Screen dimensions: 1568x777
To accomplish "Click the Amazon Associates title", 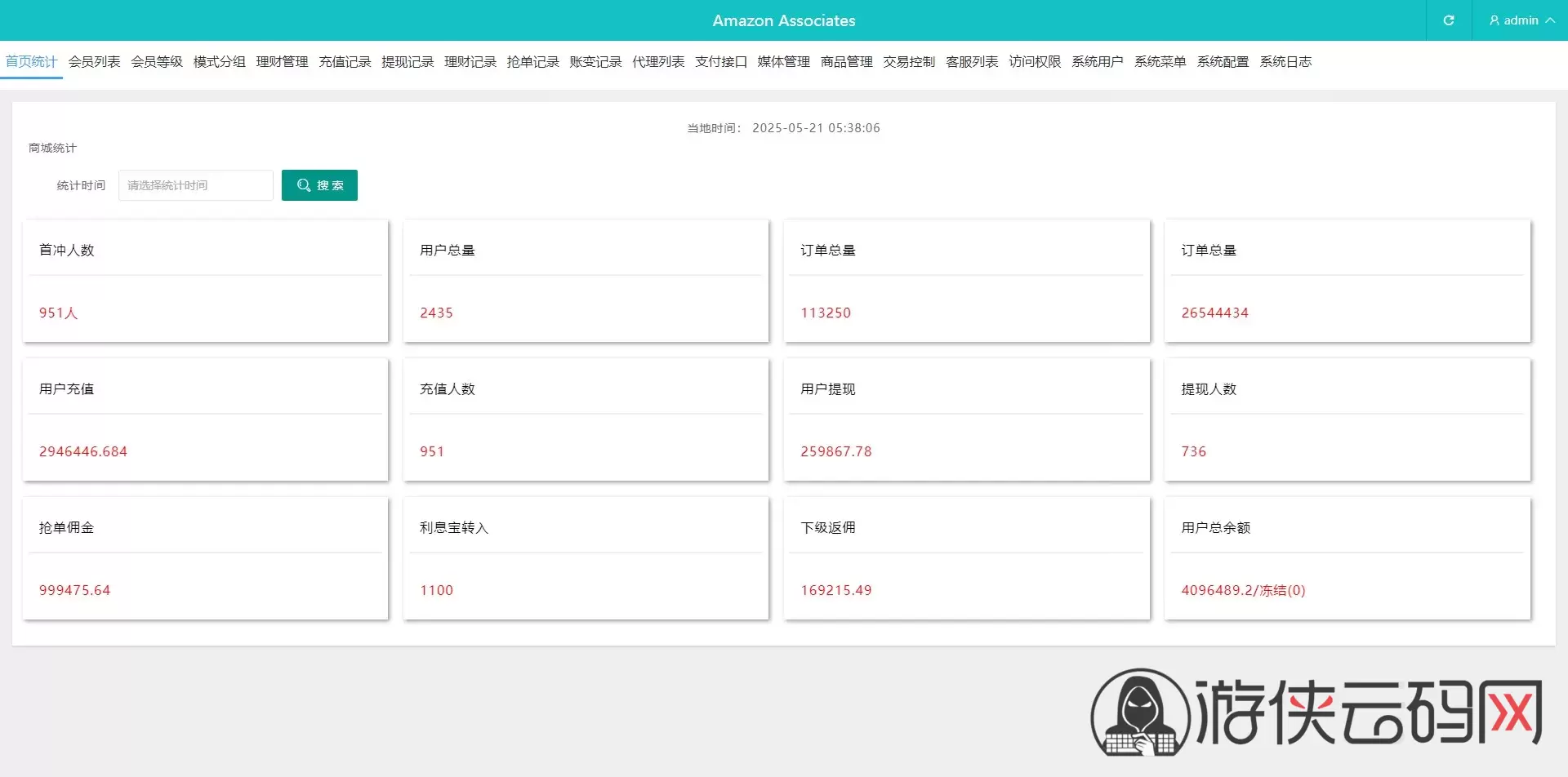I will click(x=784, y=20).
